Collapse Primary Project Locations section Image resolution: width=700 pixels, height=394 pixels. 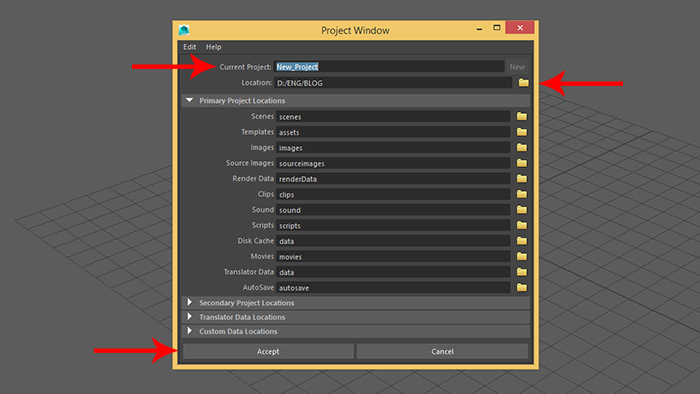(x=189, y=100)
